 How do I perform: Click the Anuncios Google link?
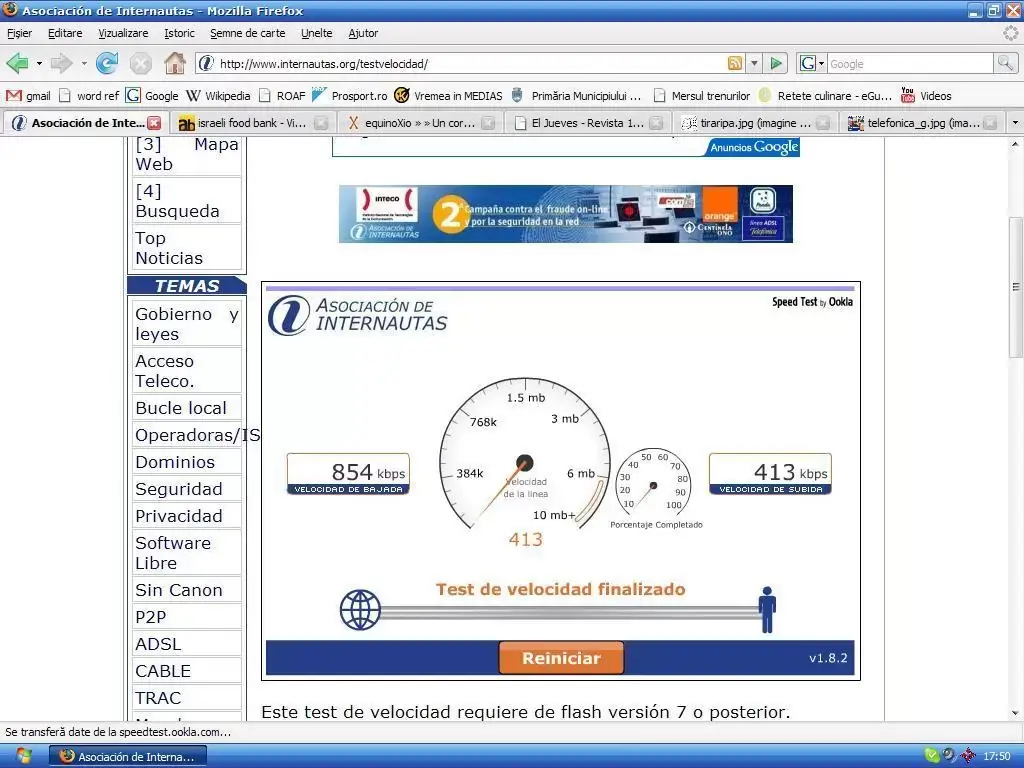(754, 148)
